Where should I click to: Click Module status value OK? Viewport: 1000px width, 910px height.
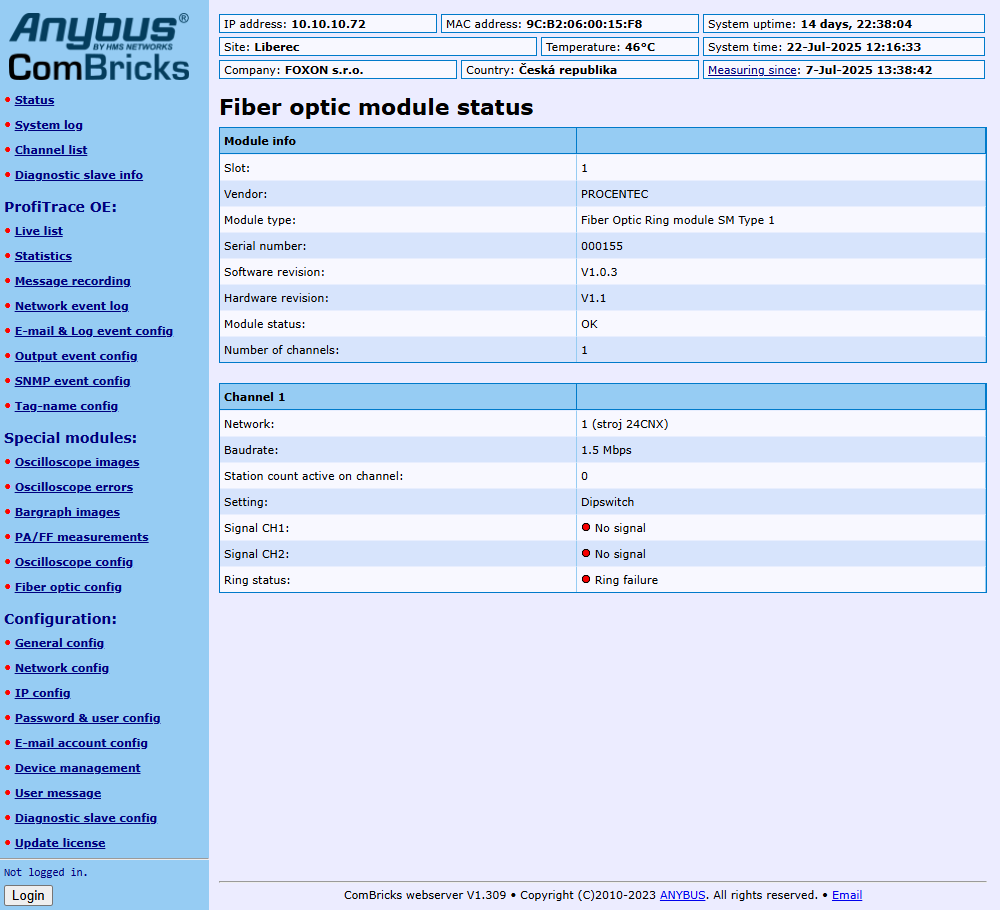click(589, 324)
